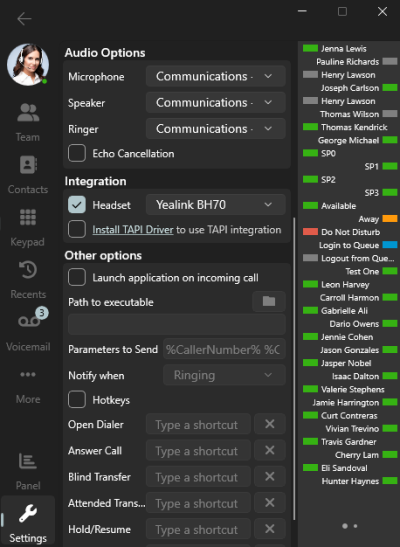Enable Launch application on incoming call
400x547 pixels.
click(77, 278)
